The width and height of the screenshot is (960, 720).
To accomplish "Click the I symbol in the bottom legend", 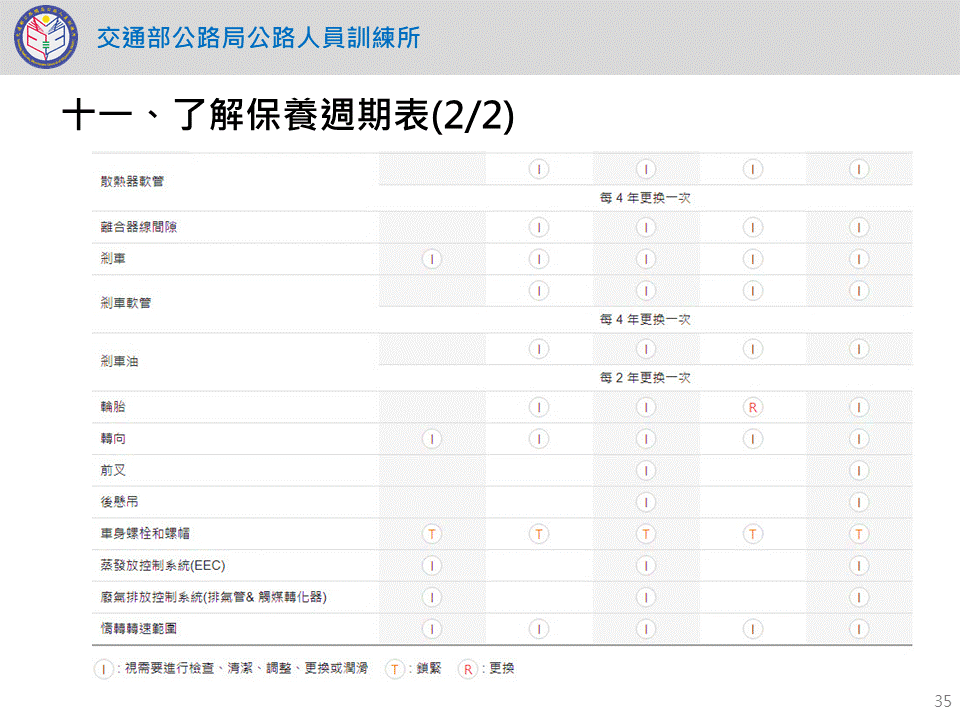I will coord(103,669).
